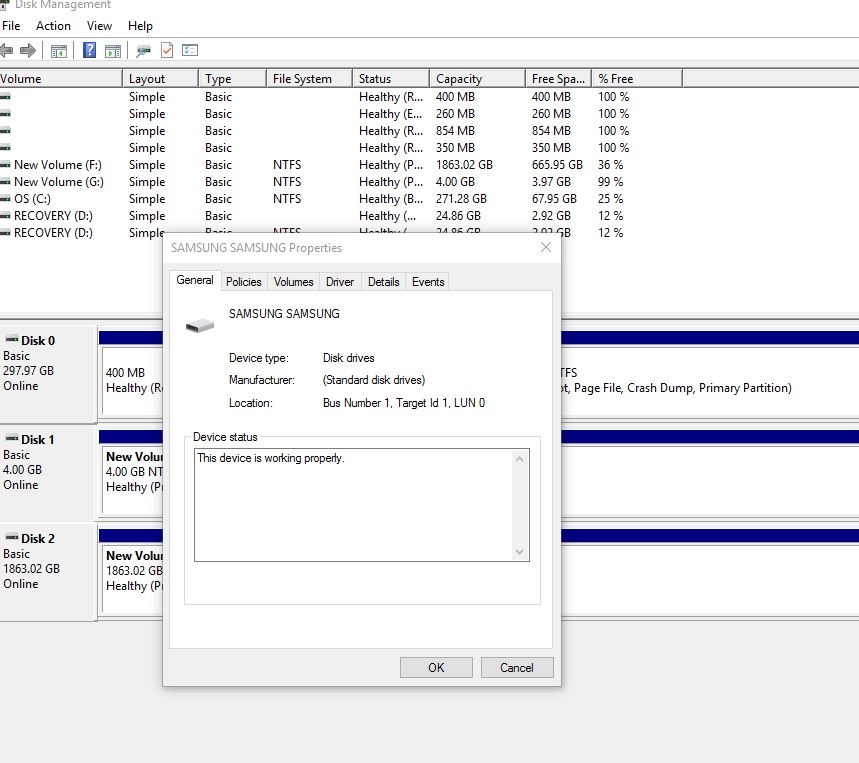
Task: Click the 271.28 GB capacity cell
Action: 461,199
